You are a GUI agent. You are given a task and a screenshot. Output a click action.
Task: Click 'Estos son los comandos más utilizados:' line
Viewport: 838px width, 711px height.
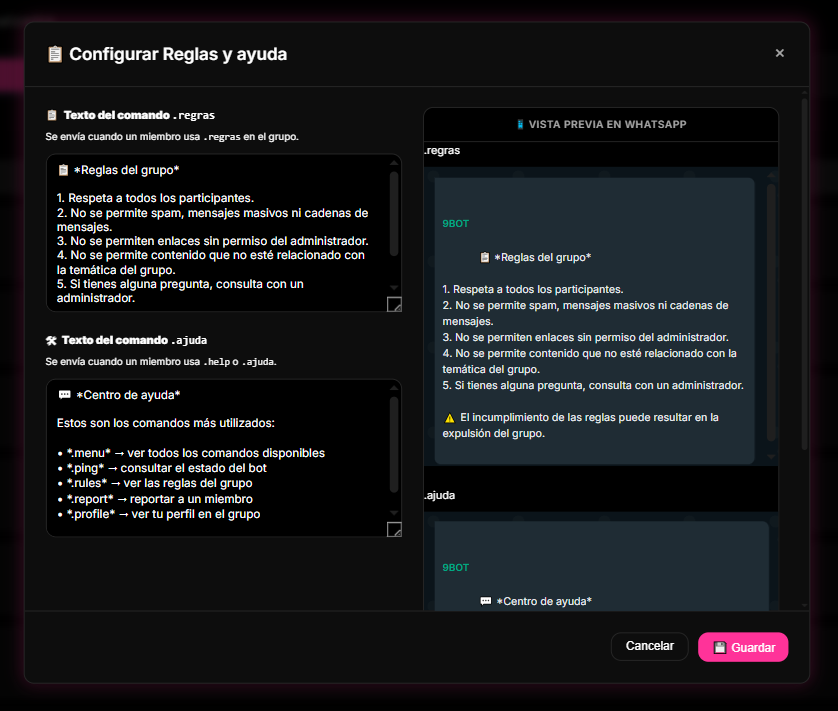pos(166,423)
